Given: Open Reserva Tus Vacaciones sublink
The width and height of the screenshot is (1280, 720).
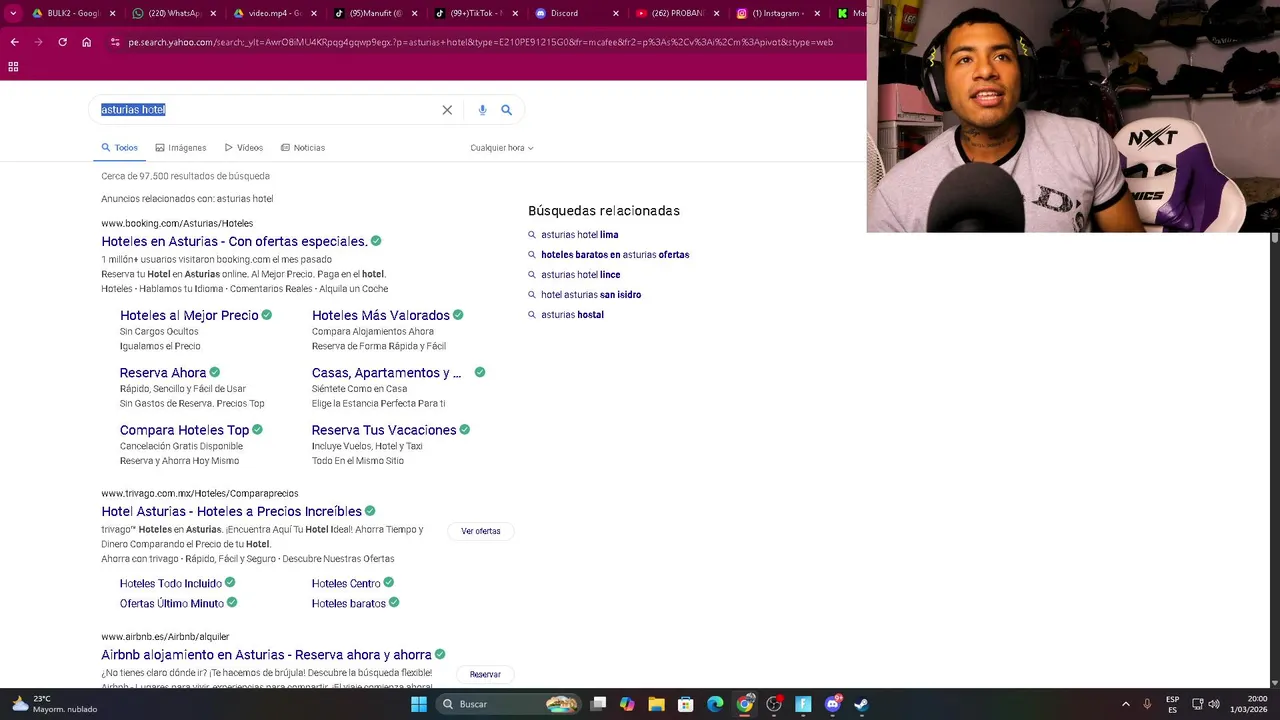Looking at the screenshot, I should coord(384,430).
